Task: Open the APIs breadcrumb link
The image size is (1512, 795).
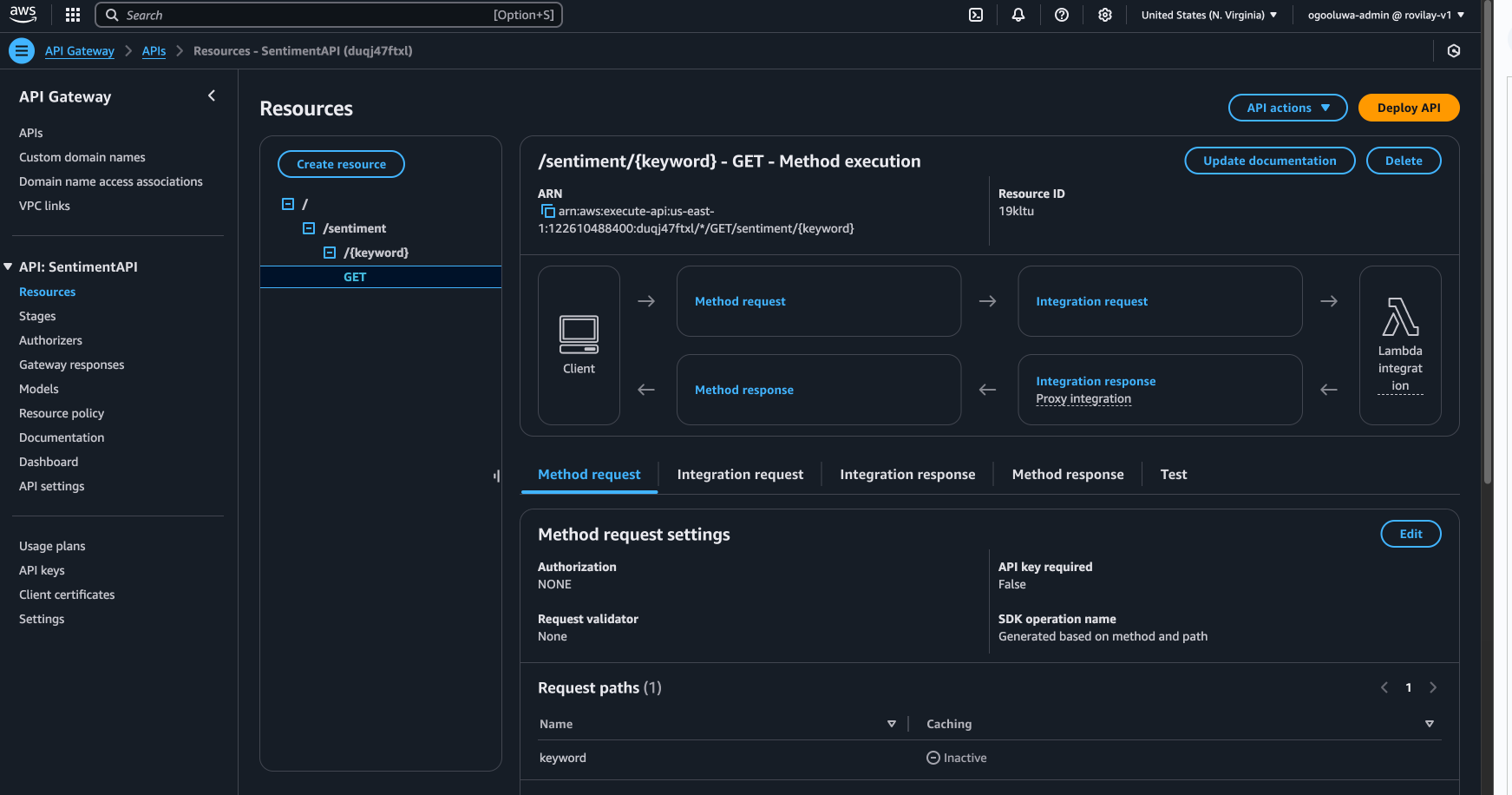Action: click(154, 51)
